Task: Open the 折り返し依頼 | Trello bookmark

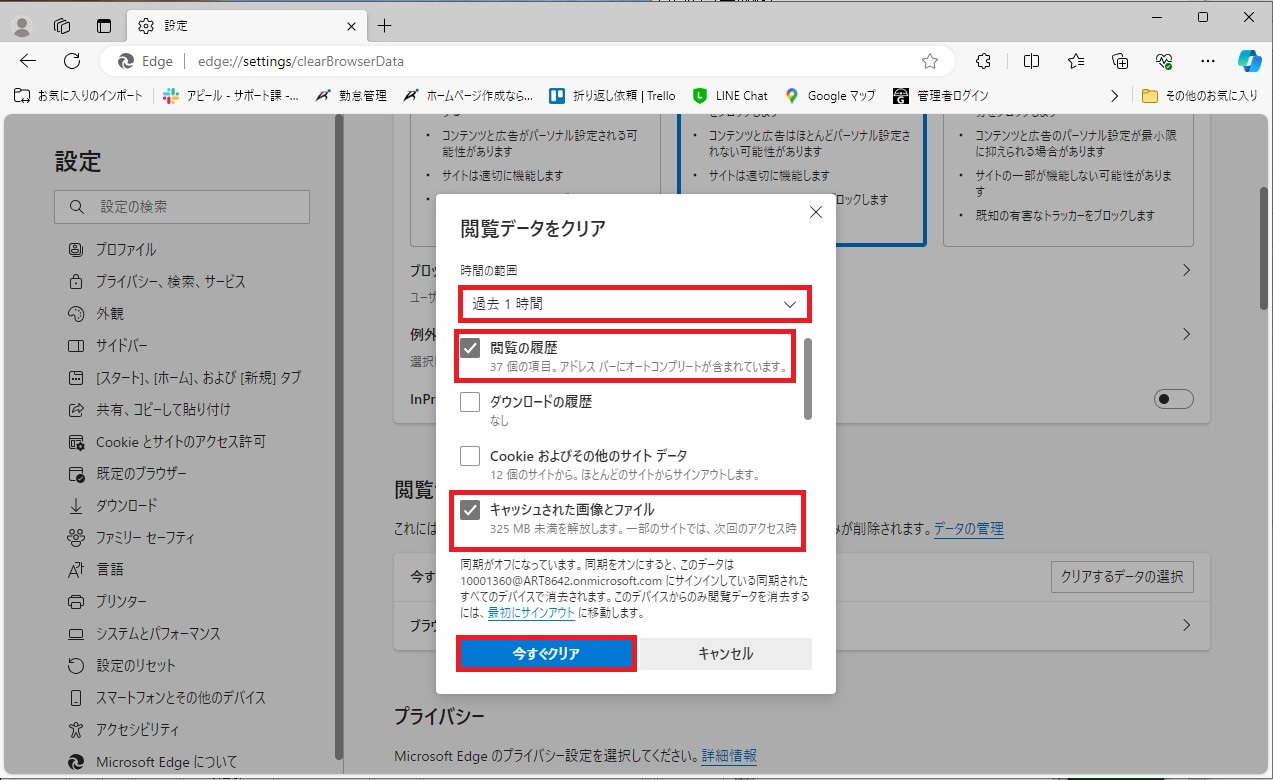Action: click(612, 96)
